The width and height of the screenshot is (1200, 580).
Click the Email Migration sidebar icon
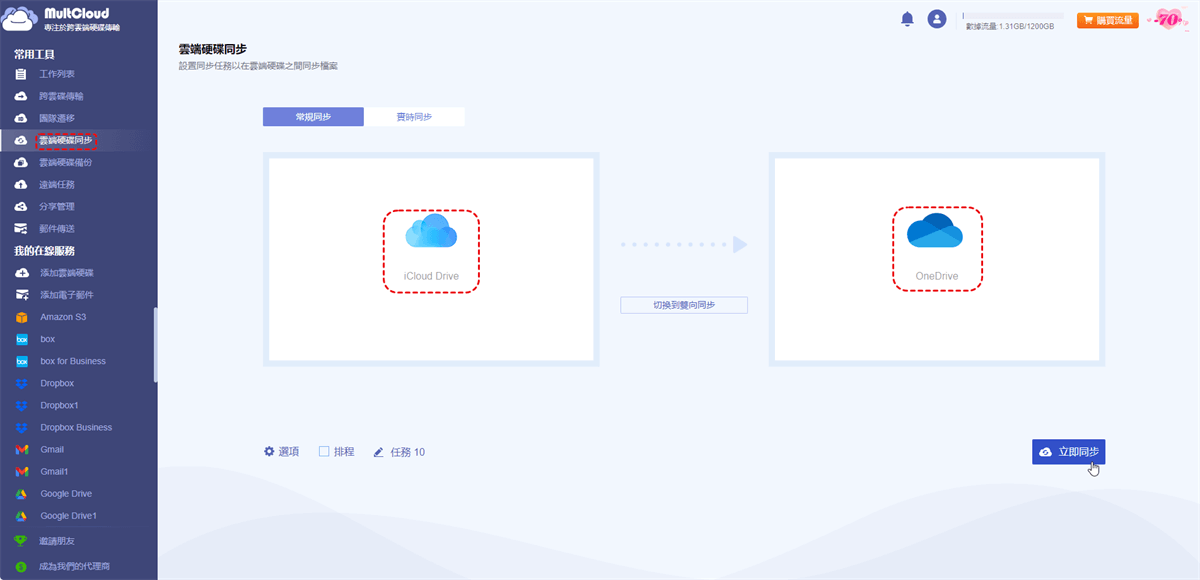(x=21, y=228)
